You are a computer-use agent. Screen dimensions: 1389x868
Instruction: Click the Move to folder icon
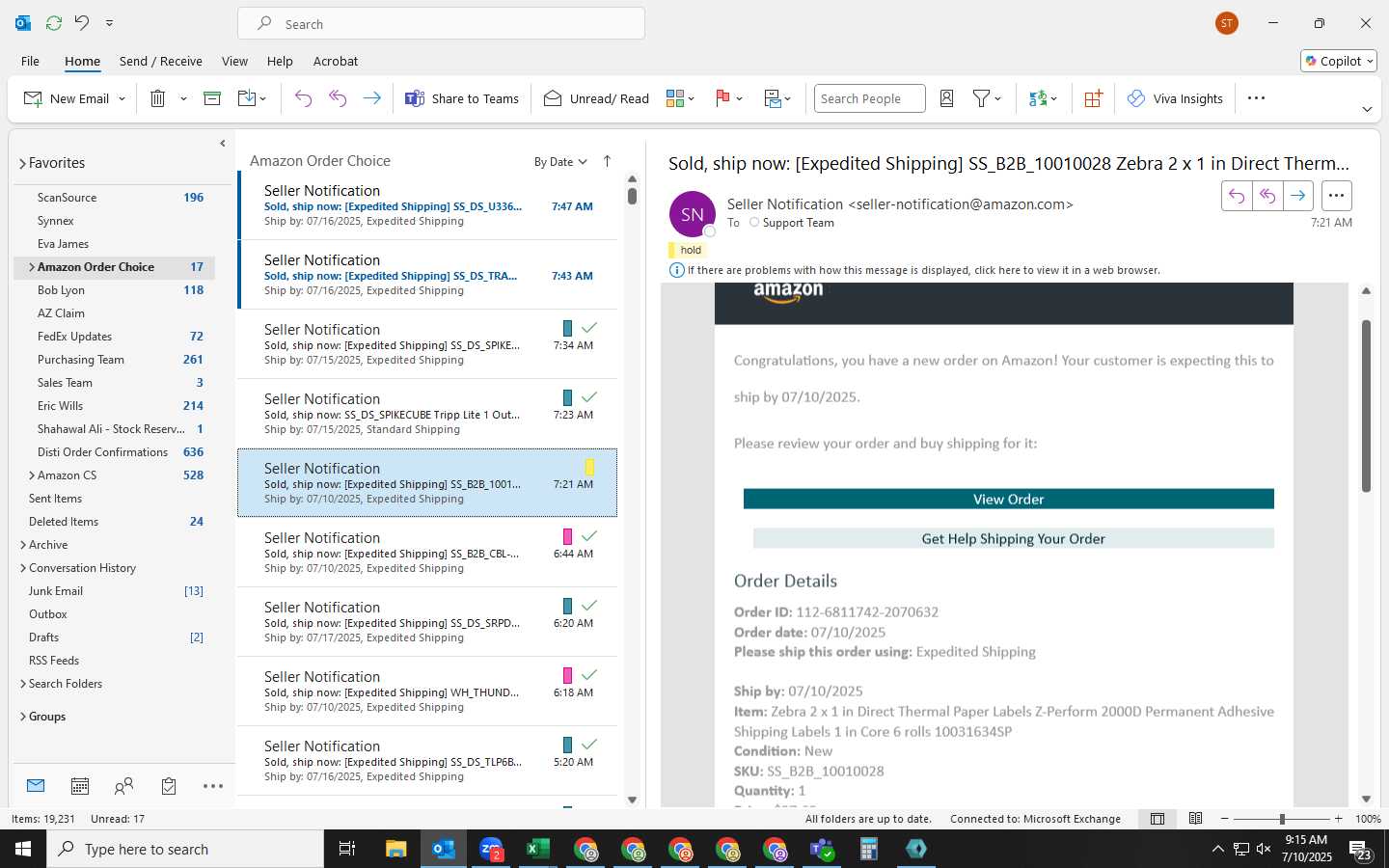point(247,98)
